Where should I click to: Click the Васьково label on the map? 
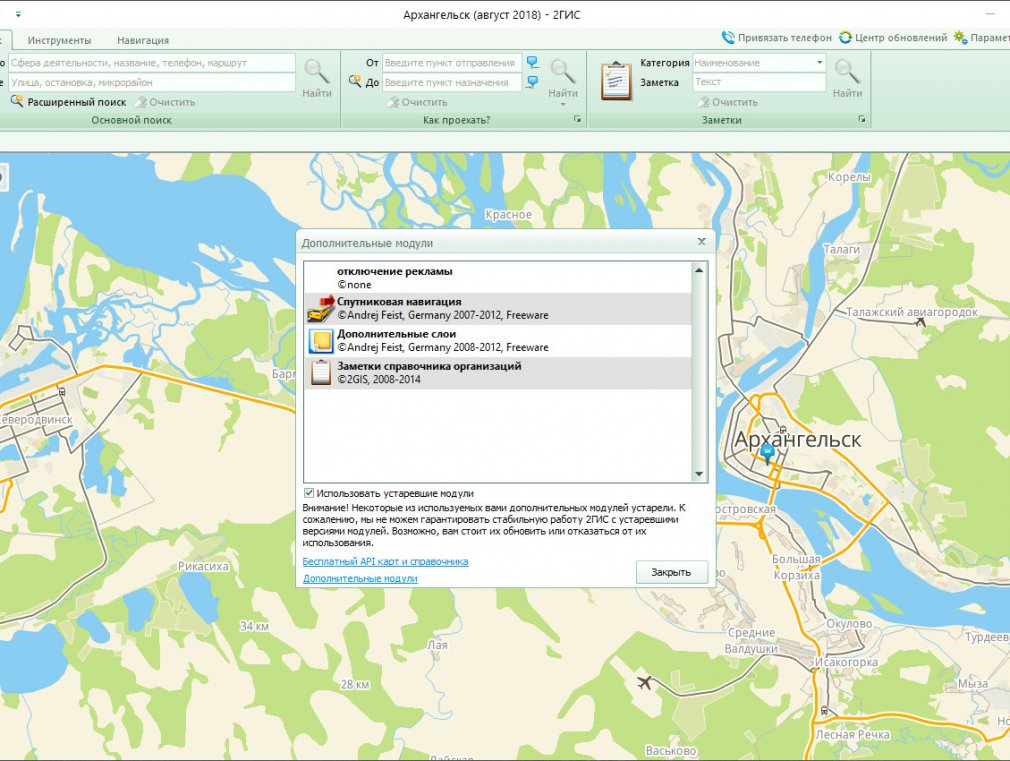671,751
